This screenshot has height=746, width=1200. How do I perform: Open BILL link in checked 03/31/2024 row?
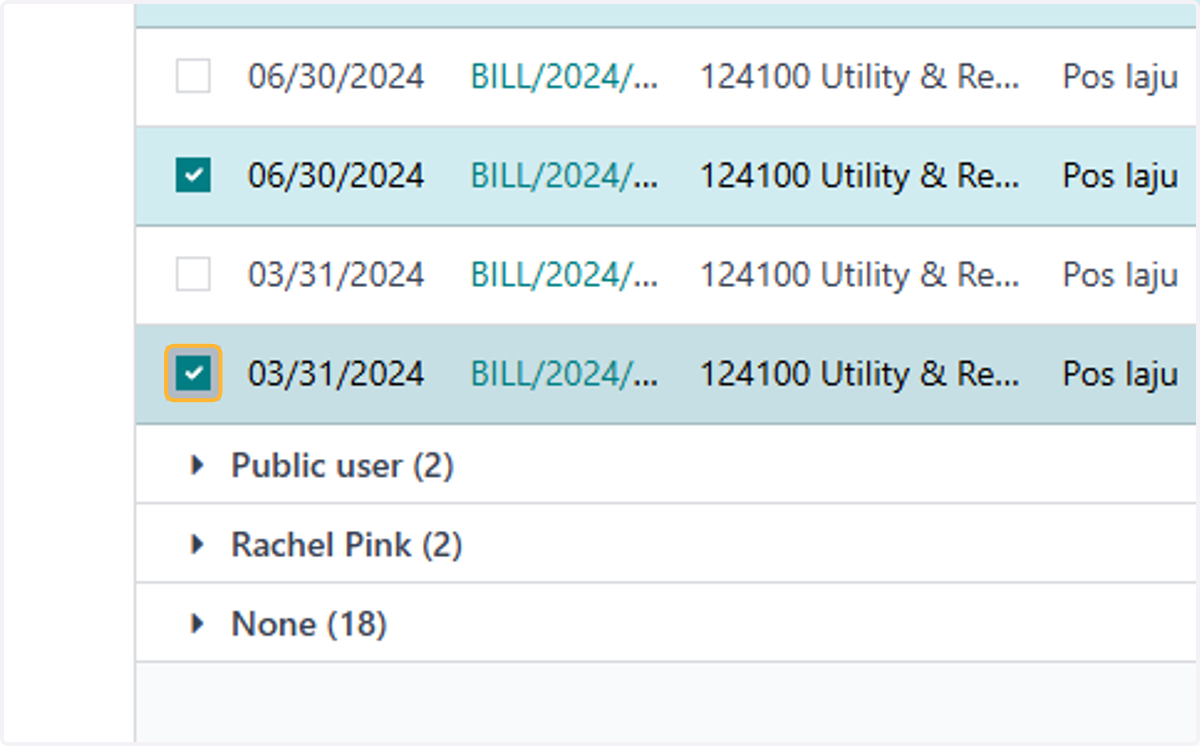[564, 374]
